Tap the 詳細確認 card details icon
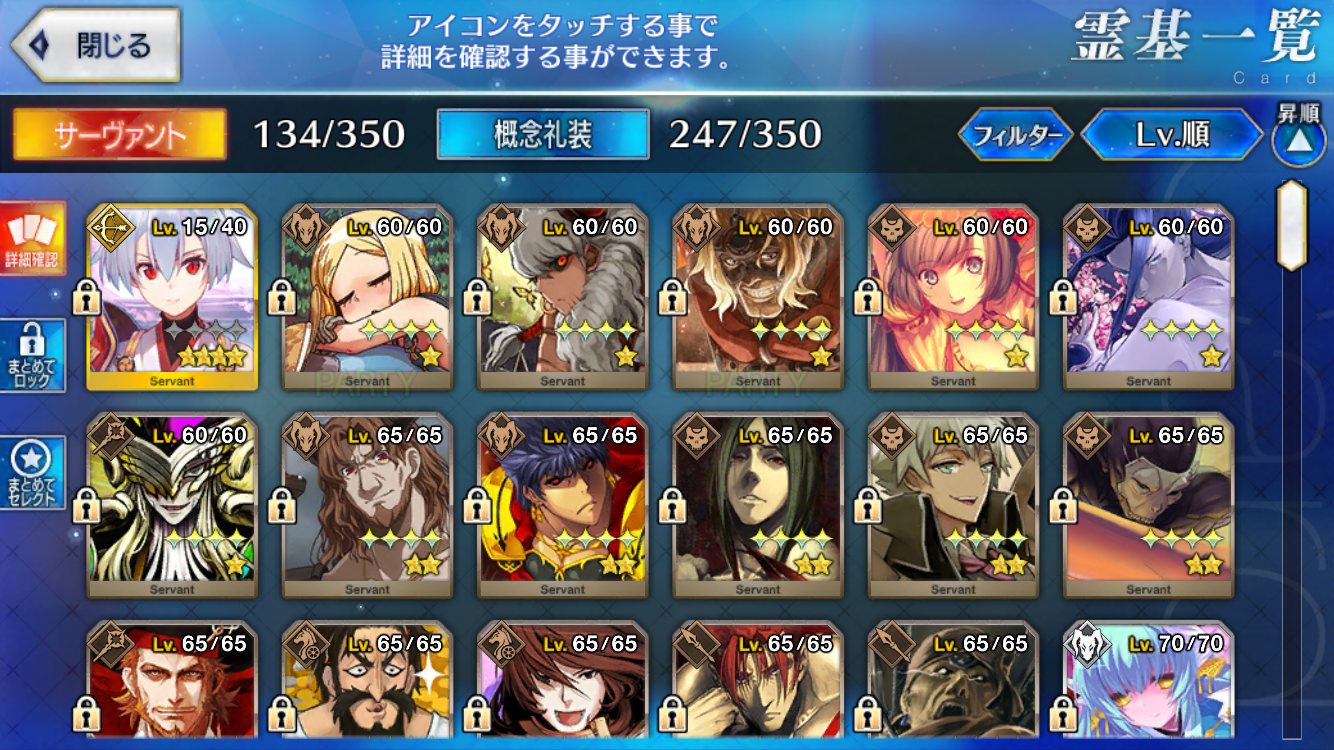Screen dimensions: 1334x750 pos(33,238)
